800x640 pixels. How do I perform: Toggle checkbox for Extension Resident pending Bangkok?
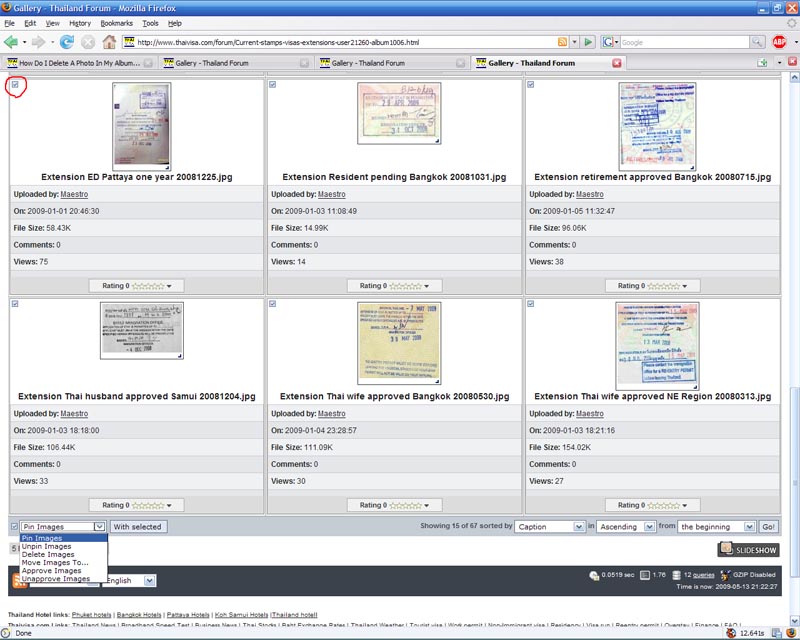click(272, 85)
